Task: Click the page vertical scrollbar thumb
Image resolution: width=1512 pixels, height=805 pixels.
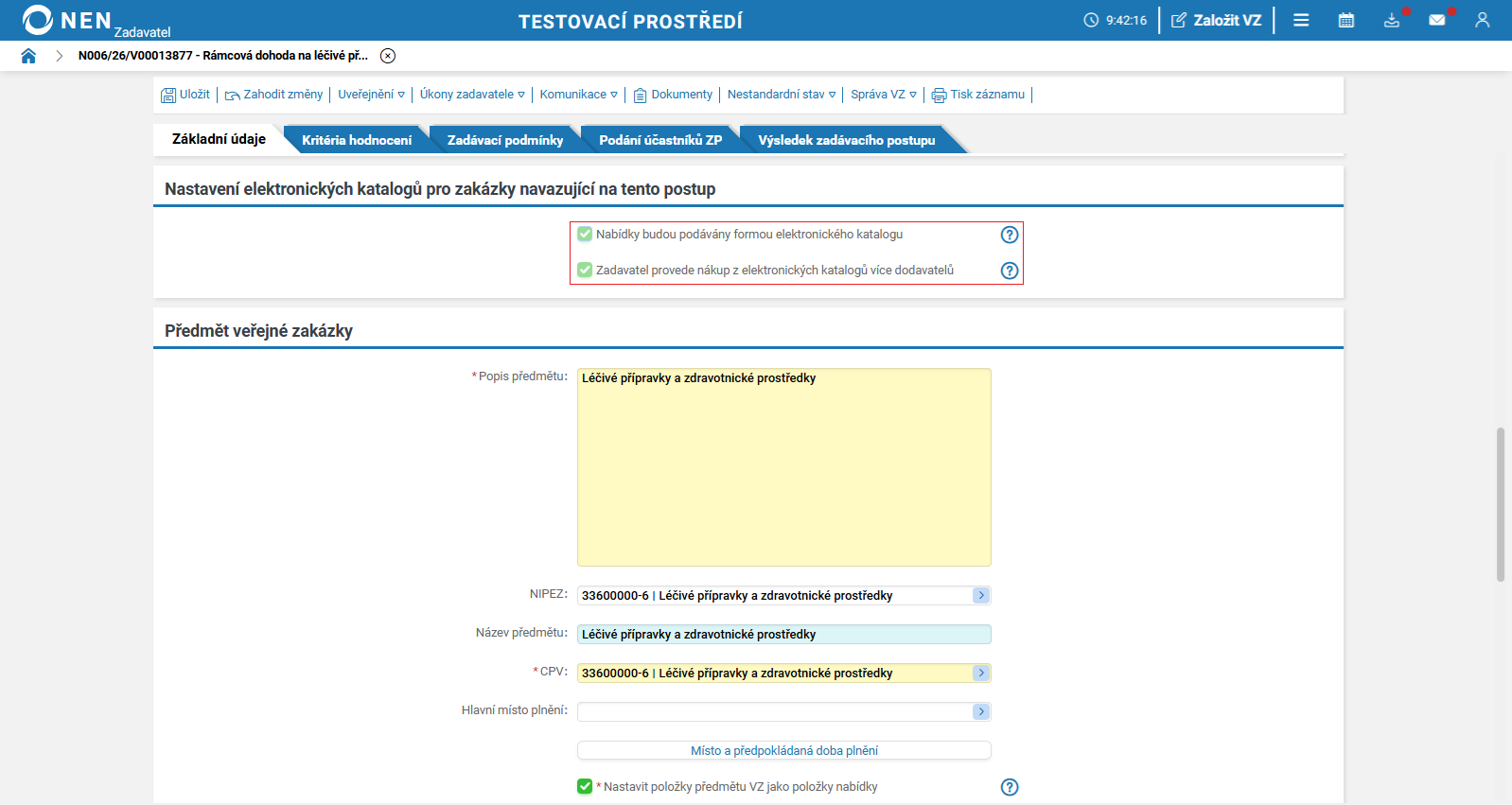Action: (x=1501, y=504)
